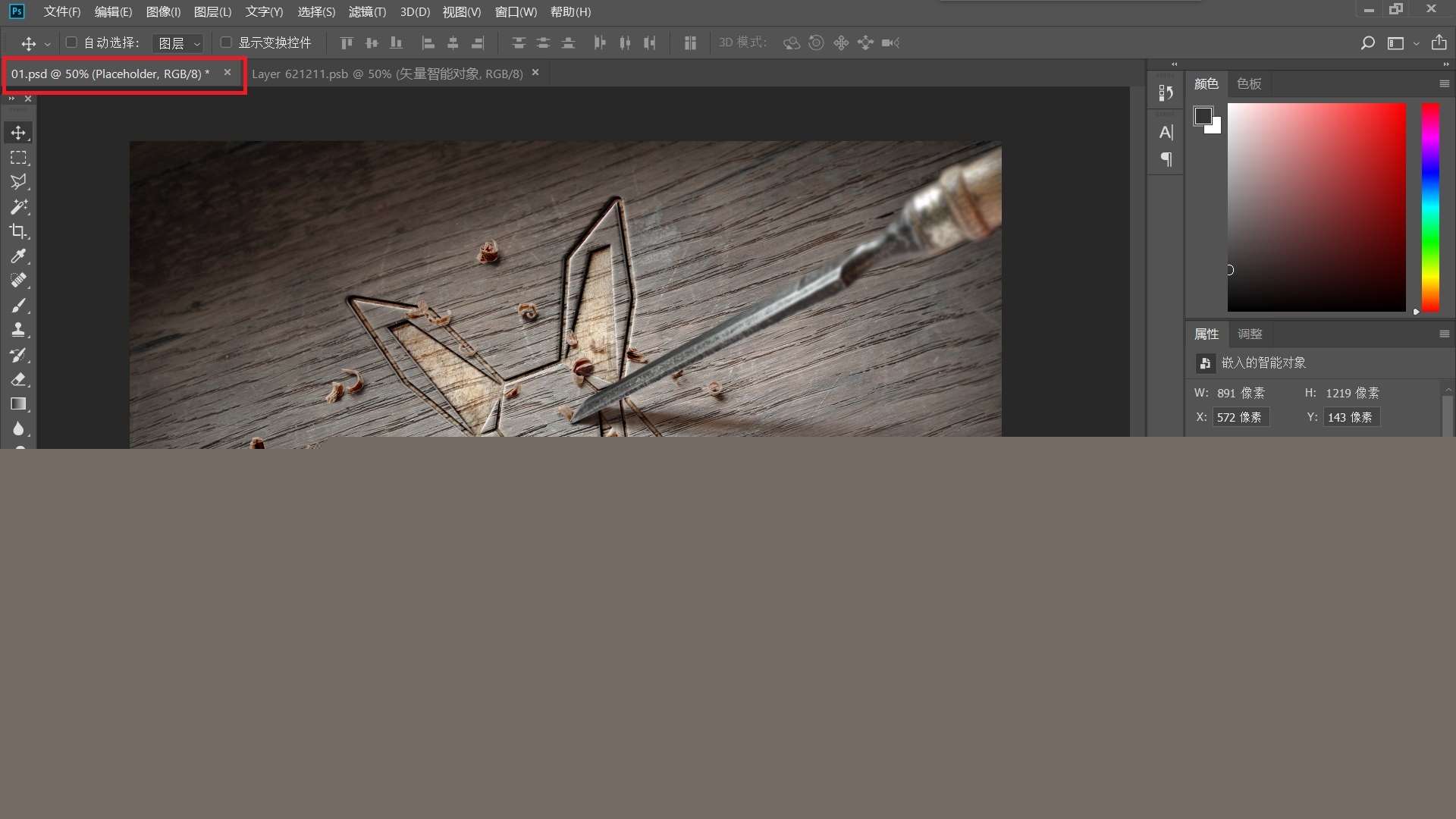The image size is (1456, 819).
Task: Switch to the 调整 panel tab
Action: click(1250, 334)
